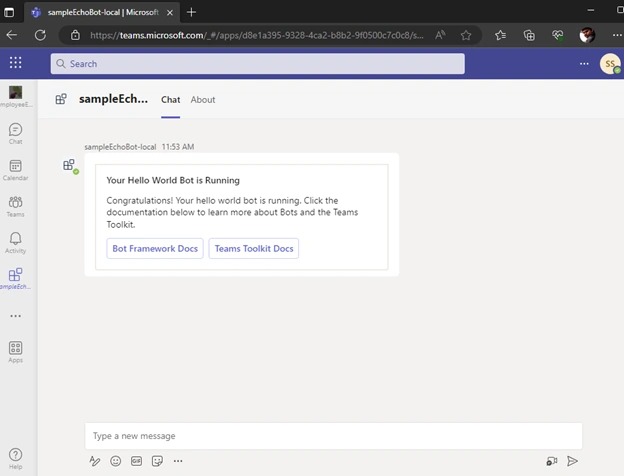Go back with the browser back arrow
The image size is (624, 476).
click(x=12, y=35)
